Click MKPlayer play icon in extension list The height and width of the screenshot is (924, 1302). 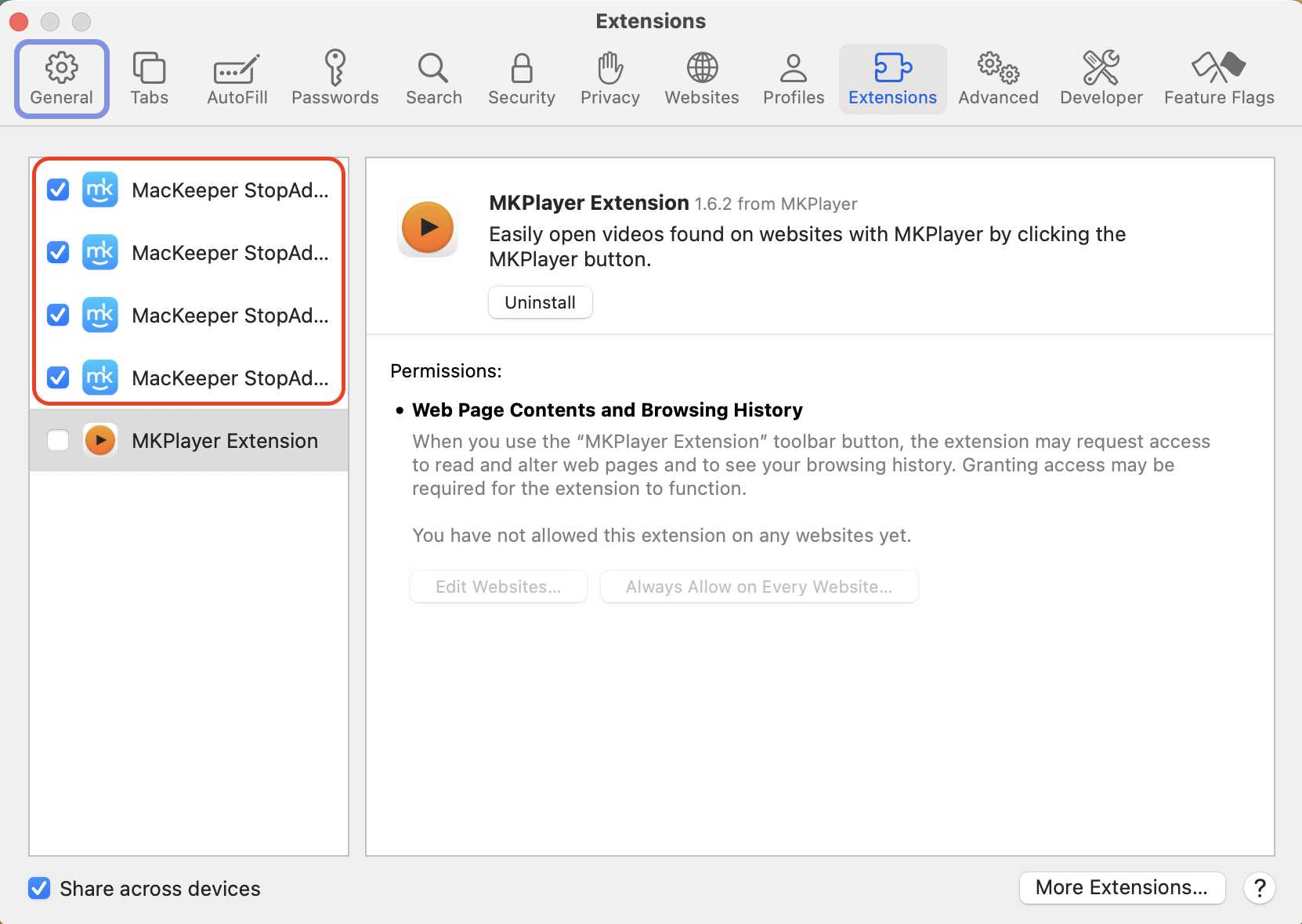point(100,440)
